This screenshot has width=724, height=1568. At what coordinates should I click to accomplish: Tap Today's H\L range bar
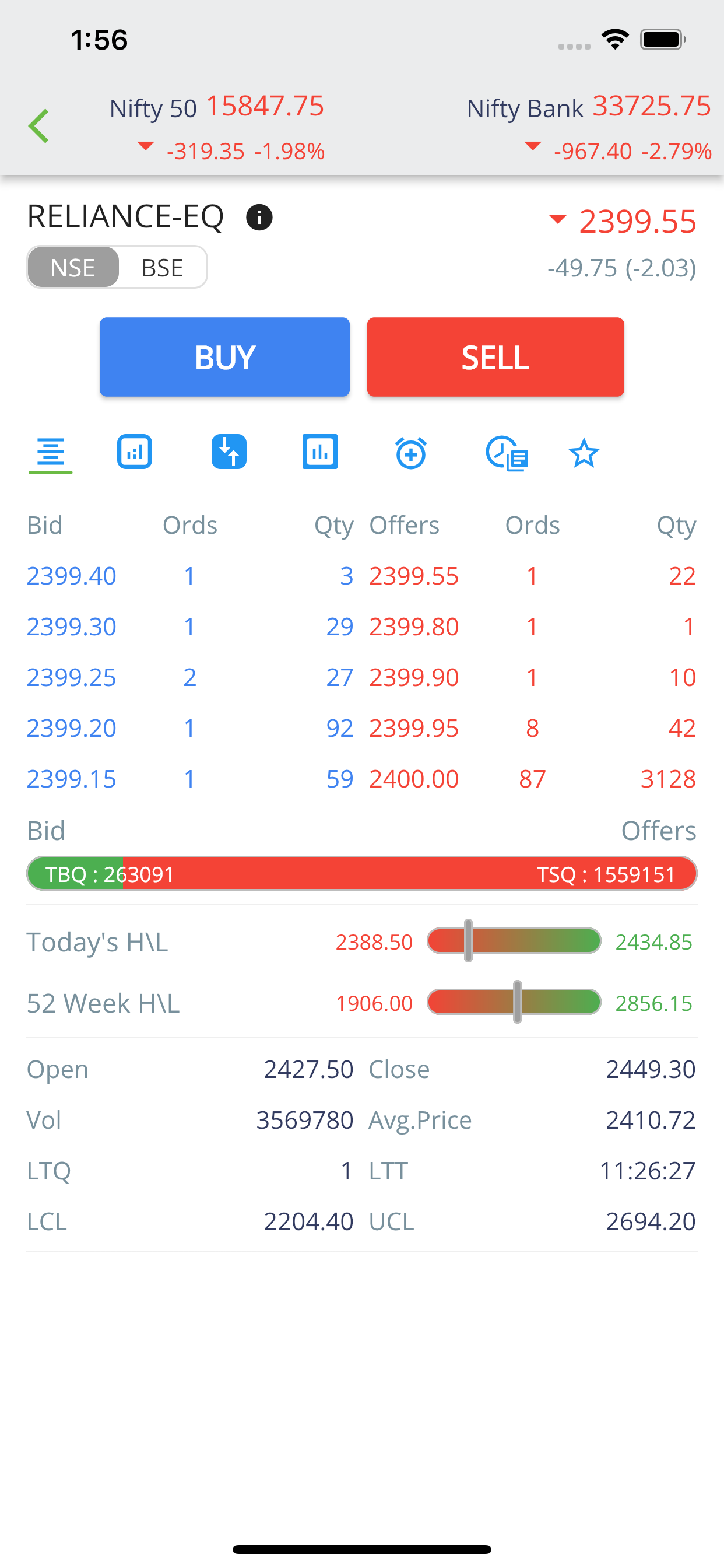(x=514, y=941)
